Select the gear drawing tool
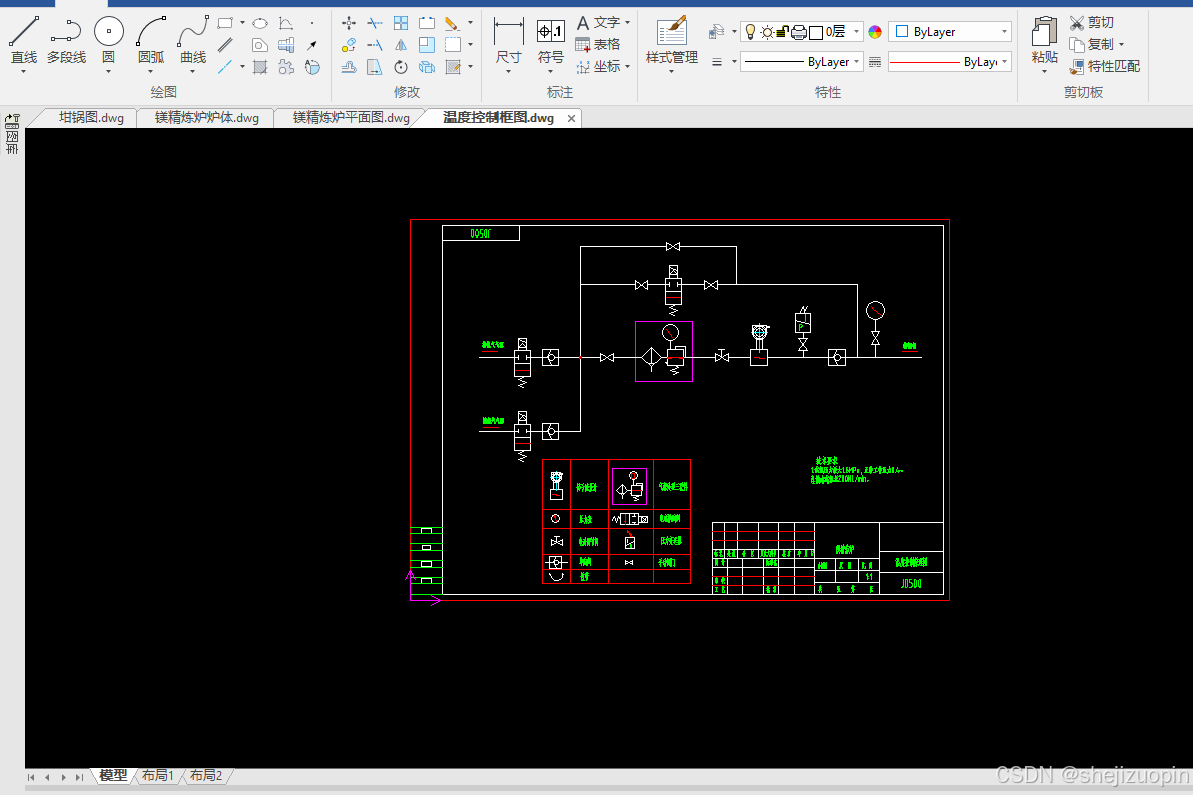 (x=286, y=67)
